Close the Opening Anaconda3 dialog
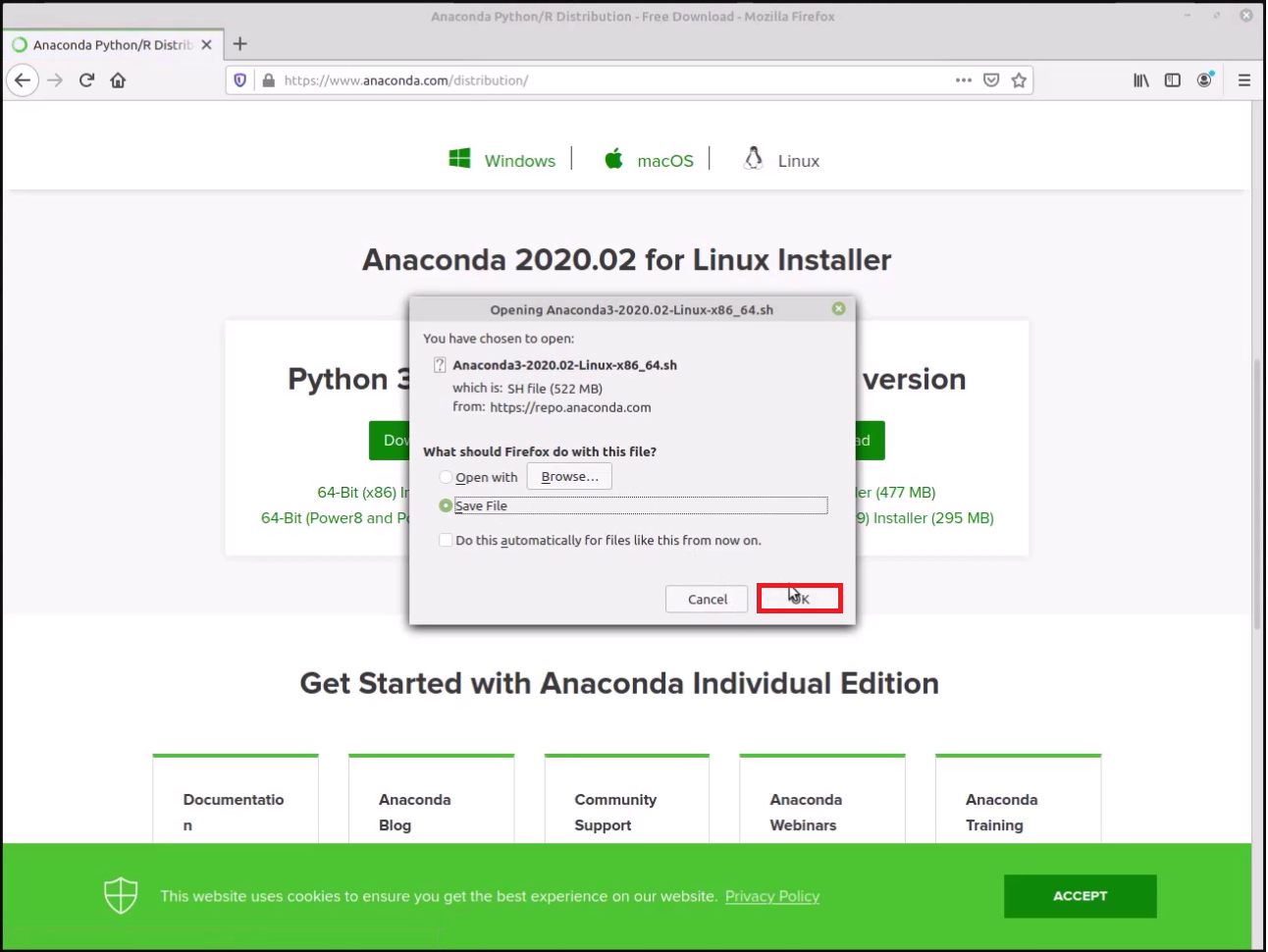The width and height of the screenshot is (1268, 952). (x=838, y=308)
